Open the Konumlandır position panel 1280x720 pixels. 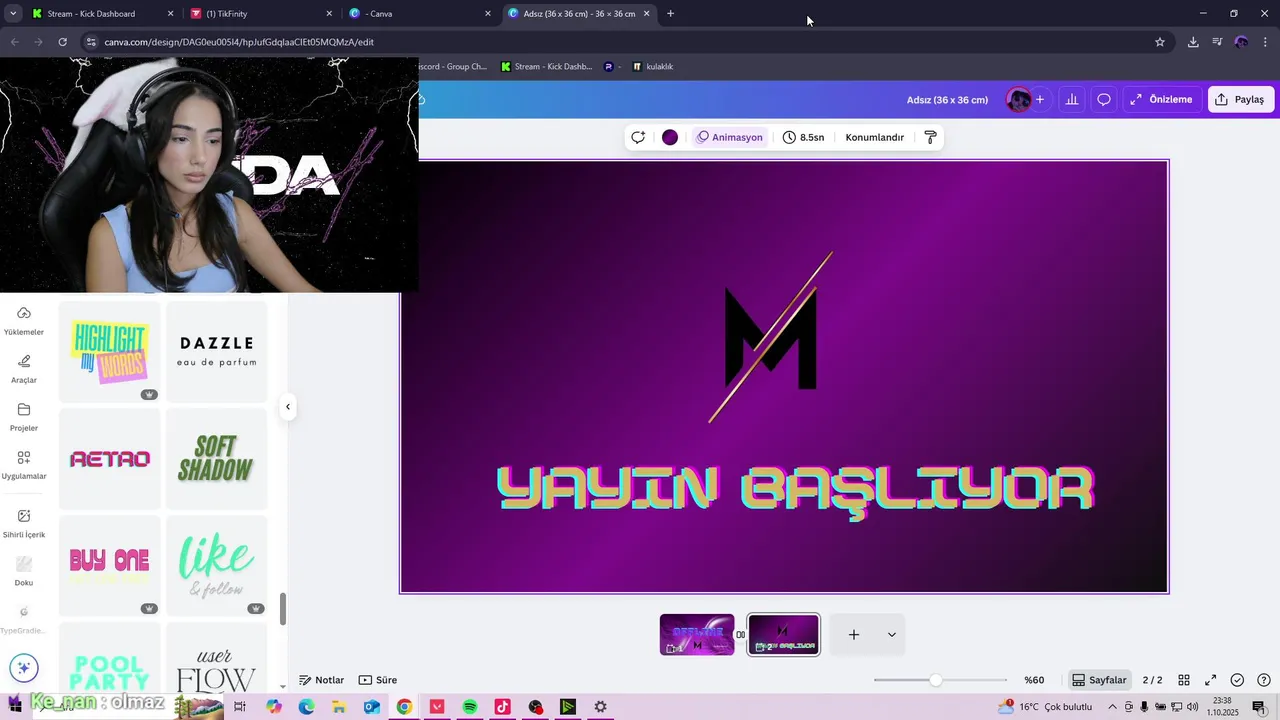pos(874,137)
